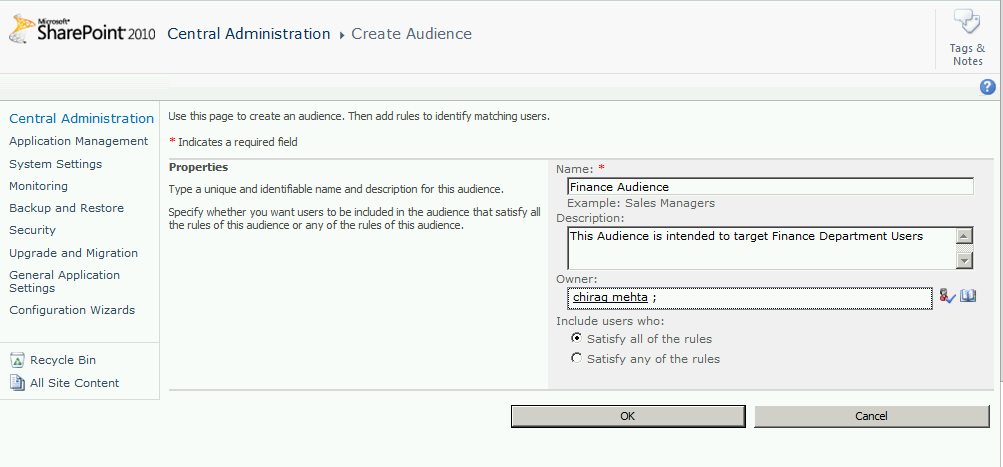Screen dimensions: 1003x467
Task: Click the Central Administration breadcrumb link
Action: pos(248,34)
